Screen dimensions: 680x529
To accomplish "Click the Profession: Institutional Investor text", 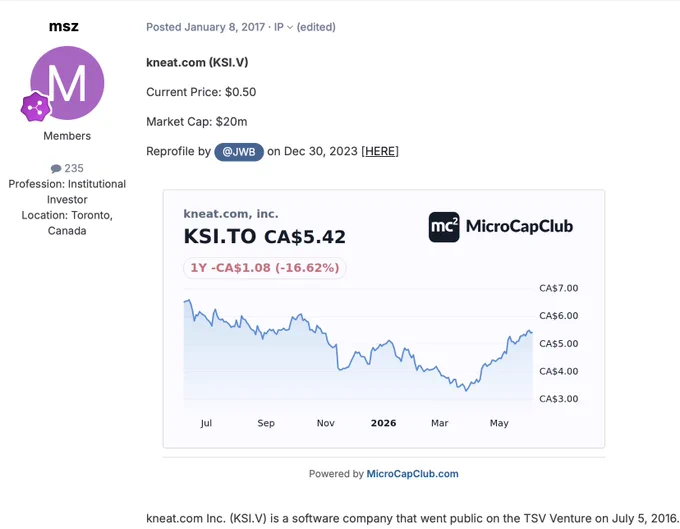I will click(67, 192).
